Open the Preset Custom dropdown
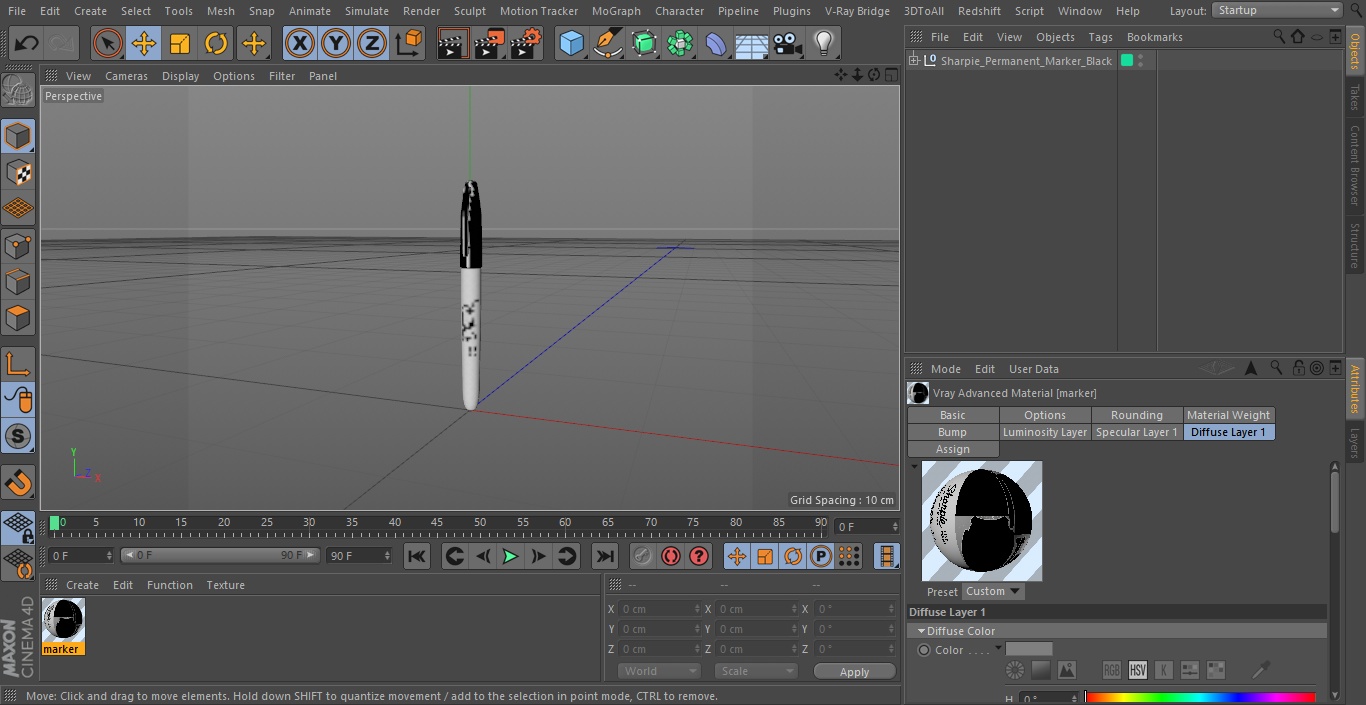The height and width of the screenshot is (705, 1366). pos(993,591)
